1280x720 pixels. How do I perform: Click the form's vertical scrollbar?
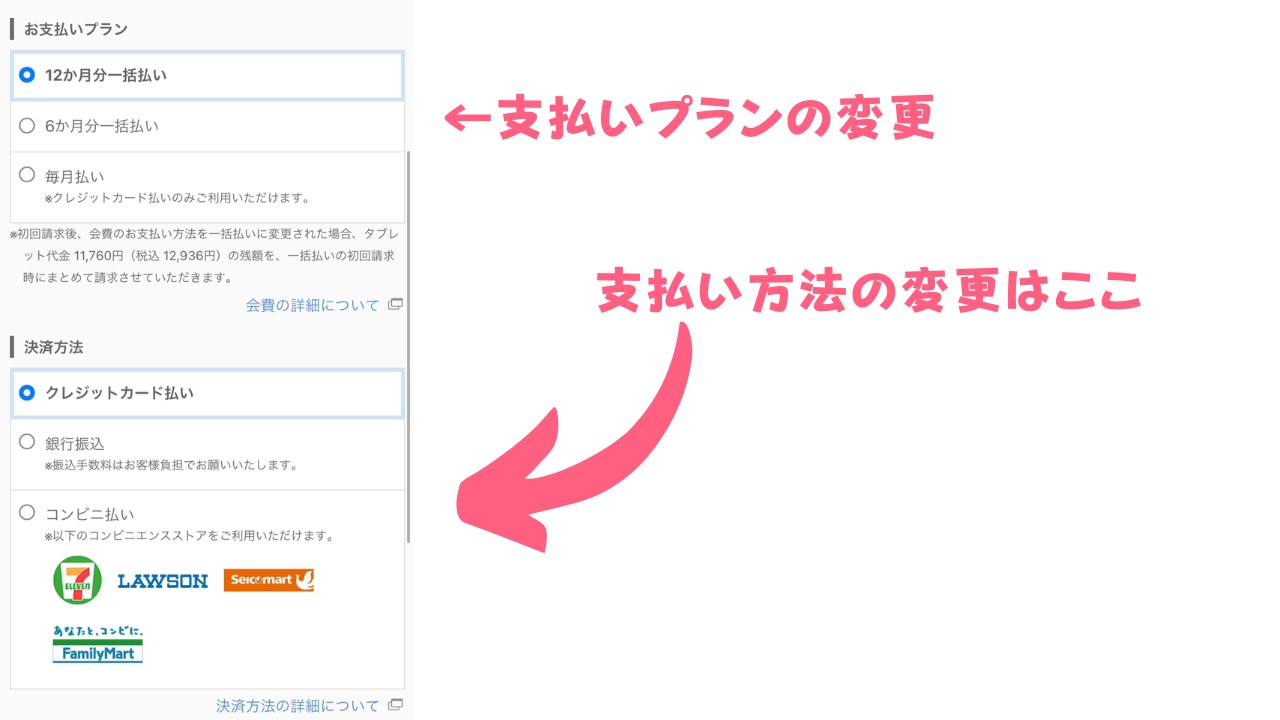point(408,346)
